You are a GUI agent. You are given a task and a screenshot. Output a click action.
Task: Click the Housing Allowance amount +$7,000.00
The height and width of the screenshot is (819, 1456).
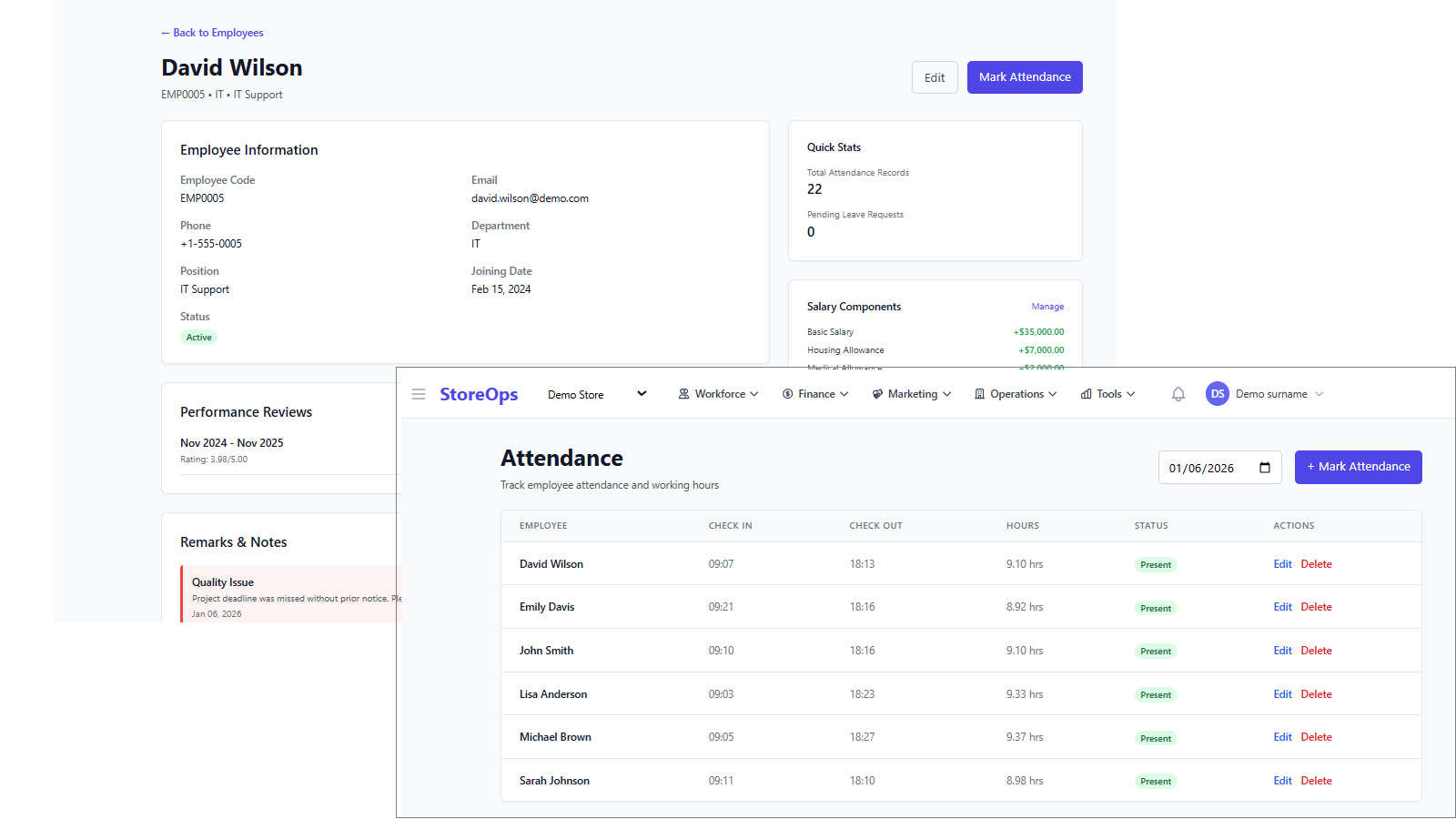(x=1041, y=350)
